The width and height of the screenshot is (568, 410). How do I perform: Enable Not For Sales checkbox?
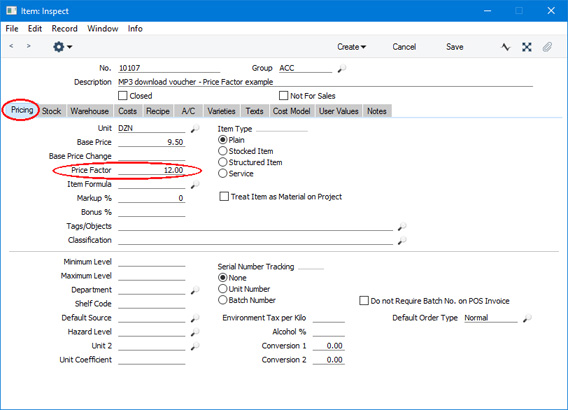pyautogui.click(x=283, y=96)
